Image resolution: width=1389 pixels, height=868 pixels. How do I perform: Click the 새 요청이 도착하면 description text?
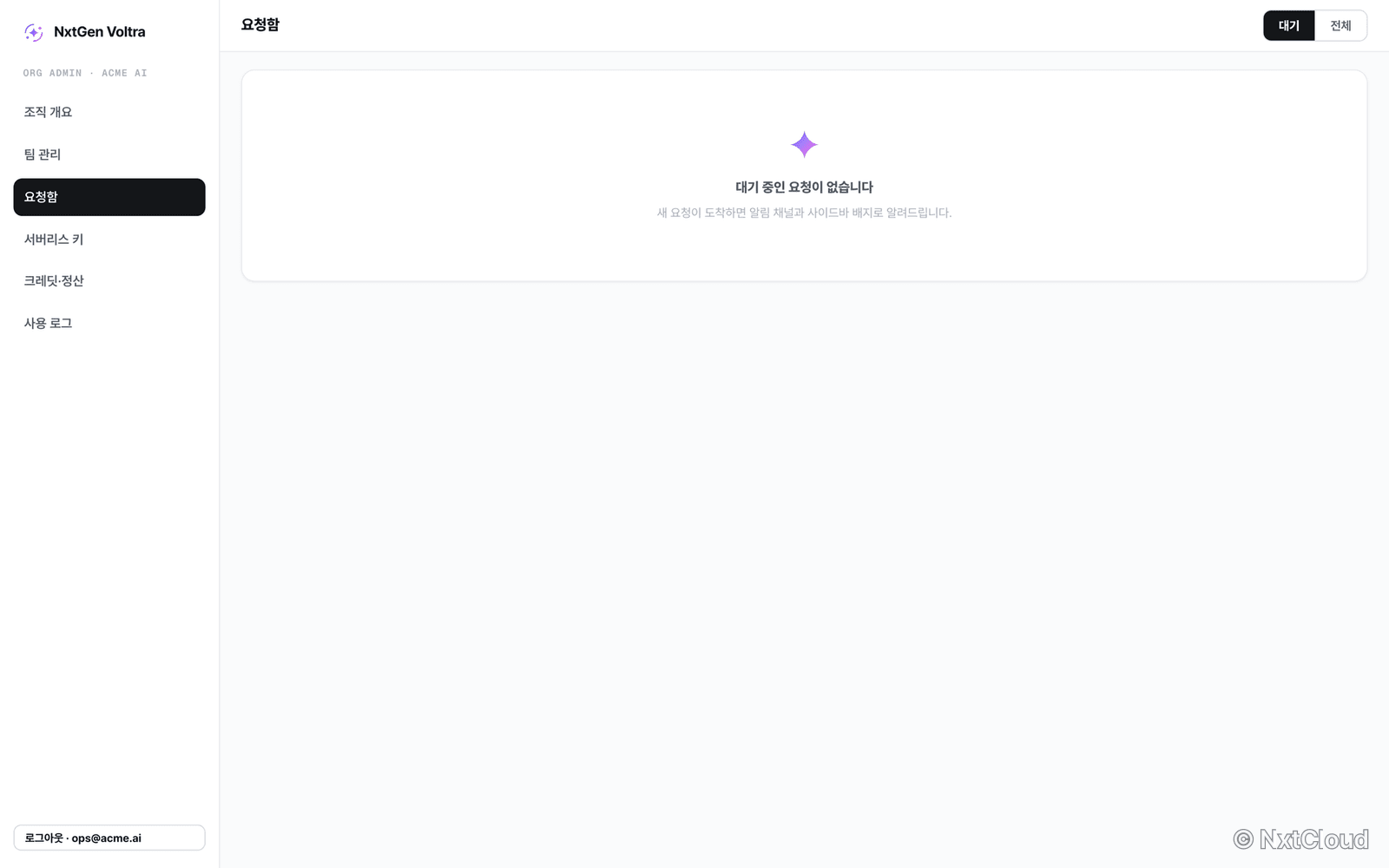(804, 213)
